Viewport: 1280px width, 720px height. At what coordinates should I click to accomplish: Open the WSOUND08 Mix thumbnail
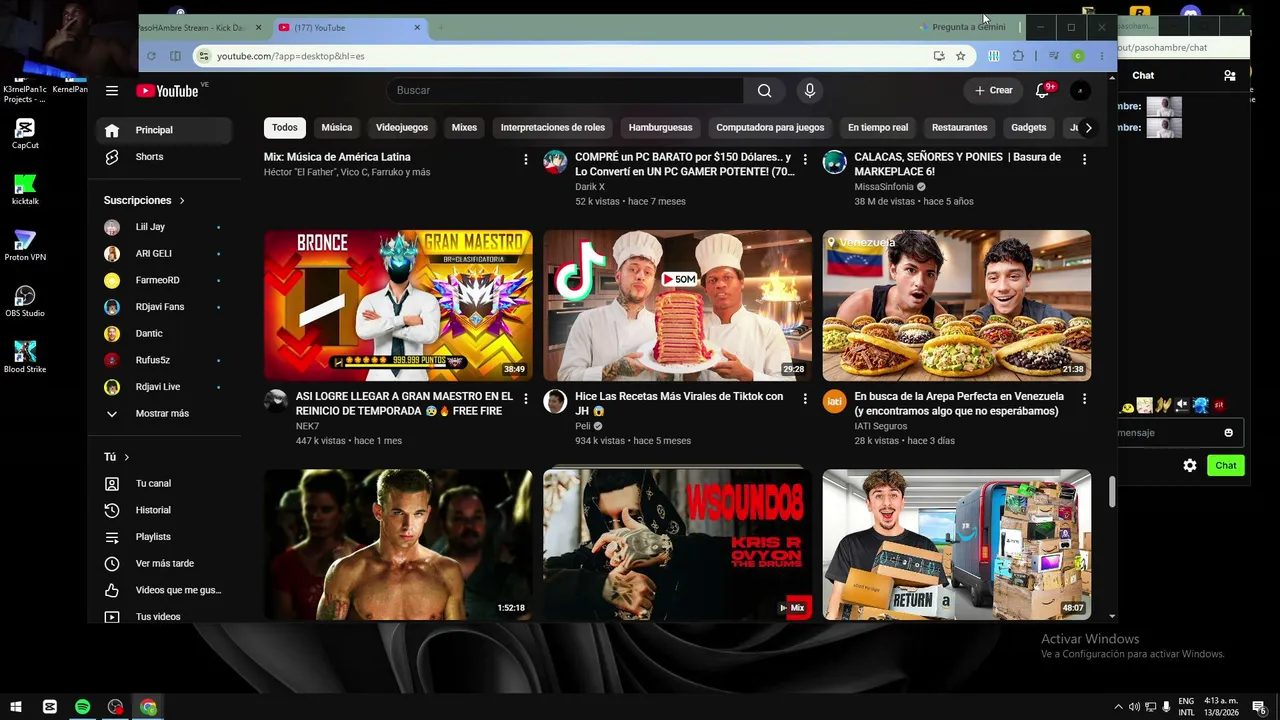click(x=678, y=545)
